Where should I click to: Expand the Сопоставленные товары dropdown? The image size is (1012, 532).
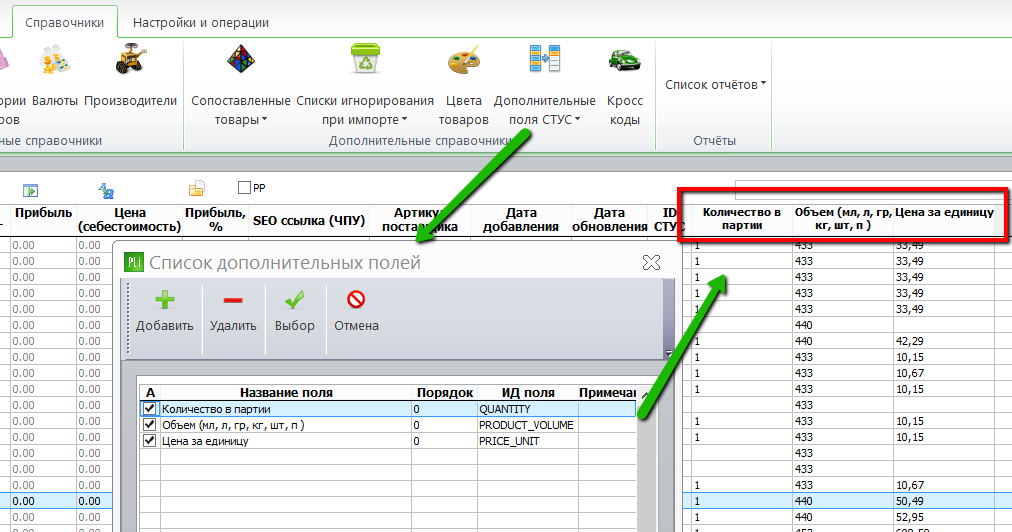pos(265,119)
